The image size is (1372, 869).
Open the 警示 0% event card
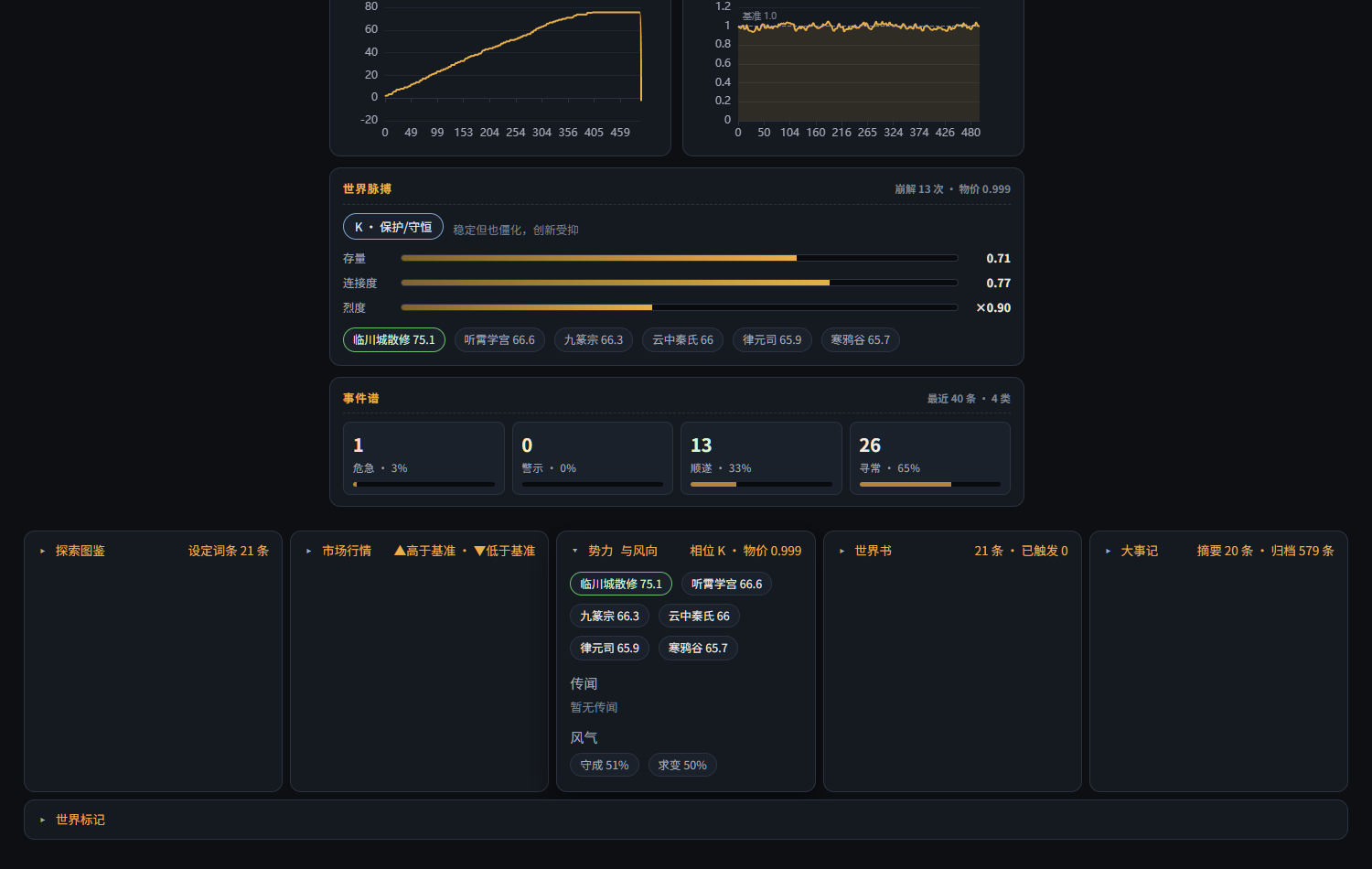(593, 458)
